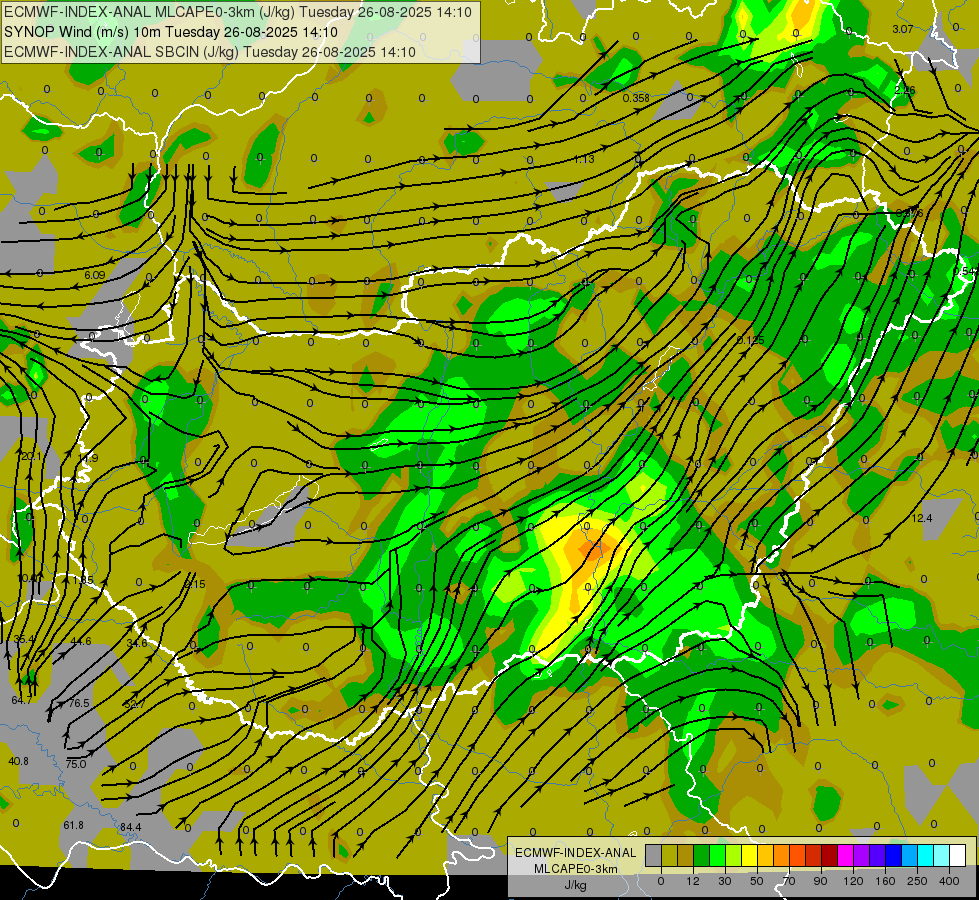Click the map value 32.7
979x900 pixels.
(x=134, y=704)
